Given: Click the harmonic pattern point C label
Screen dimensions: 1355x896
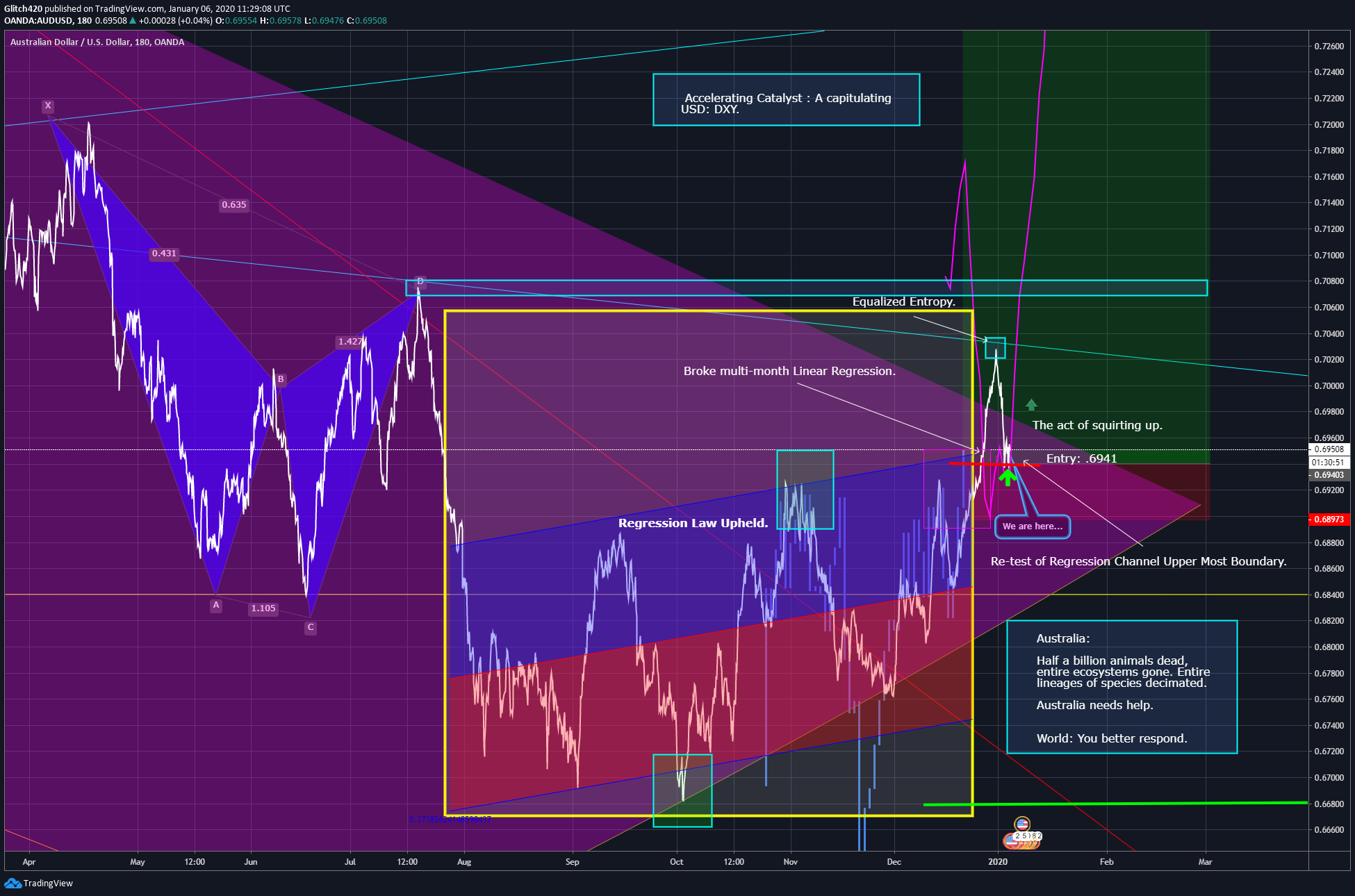Looking at the screenshot, I should coord(311,627).
